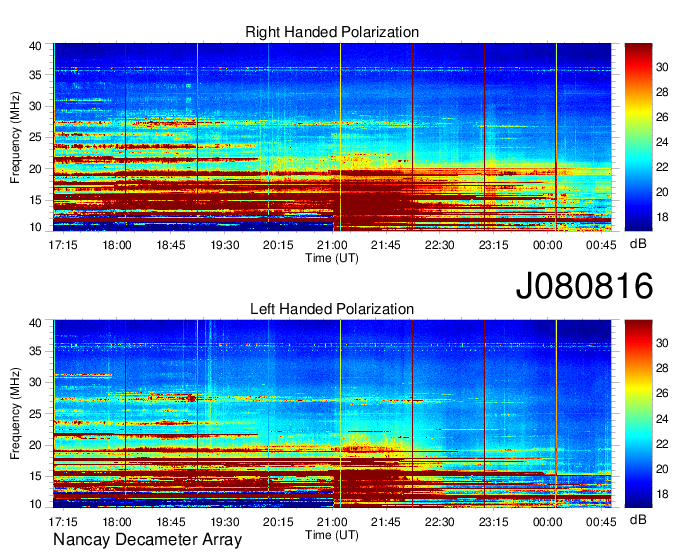Click the 21:45 time tick of Right Handed plot
680x552 pixels.
pyautogui.click(x=386, y=245)
